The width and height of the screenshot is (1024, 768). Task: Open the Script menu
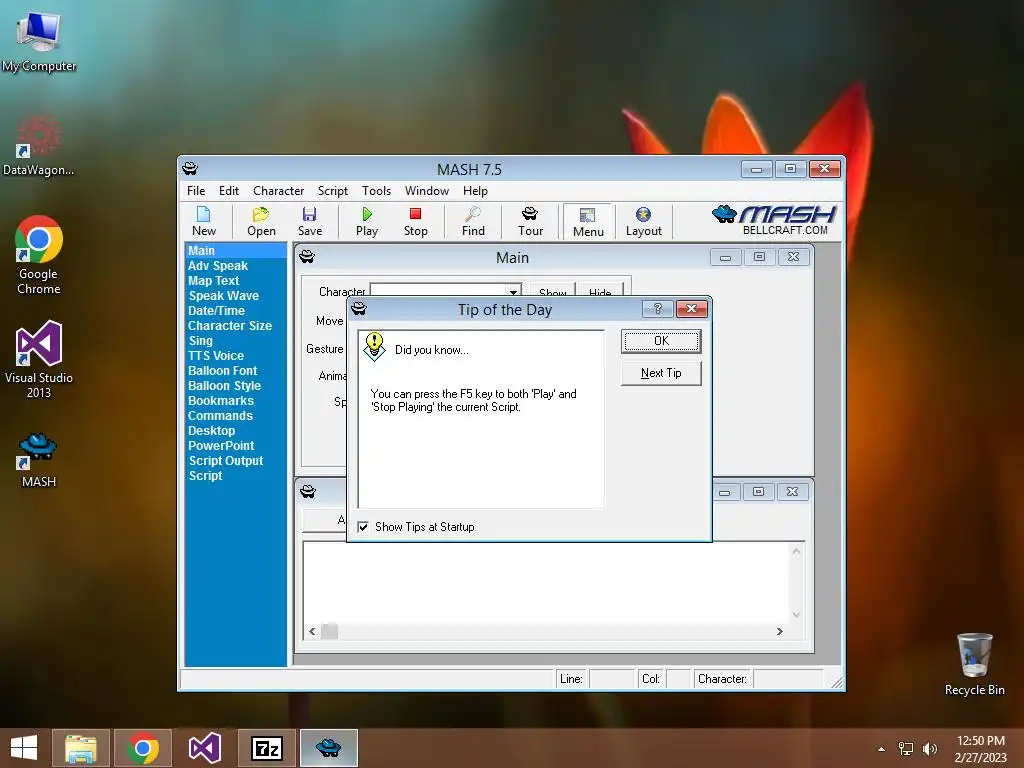pos(332,191)
